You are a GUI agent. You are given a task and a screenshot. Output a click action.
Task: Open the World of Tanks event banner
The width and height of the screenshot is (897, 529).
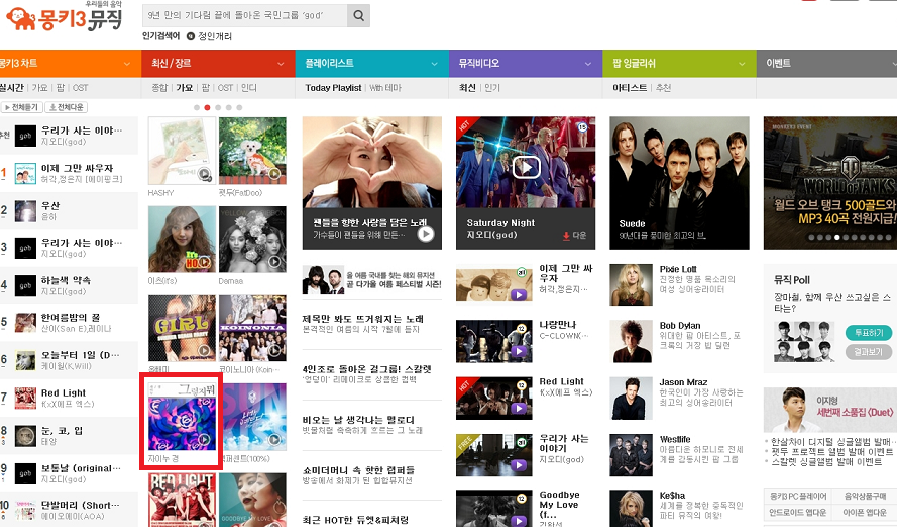(x=830, y=183)
